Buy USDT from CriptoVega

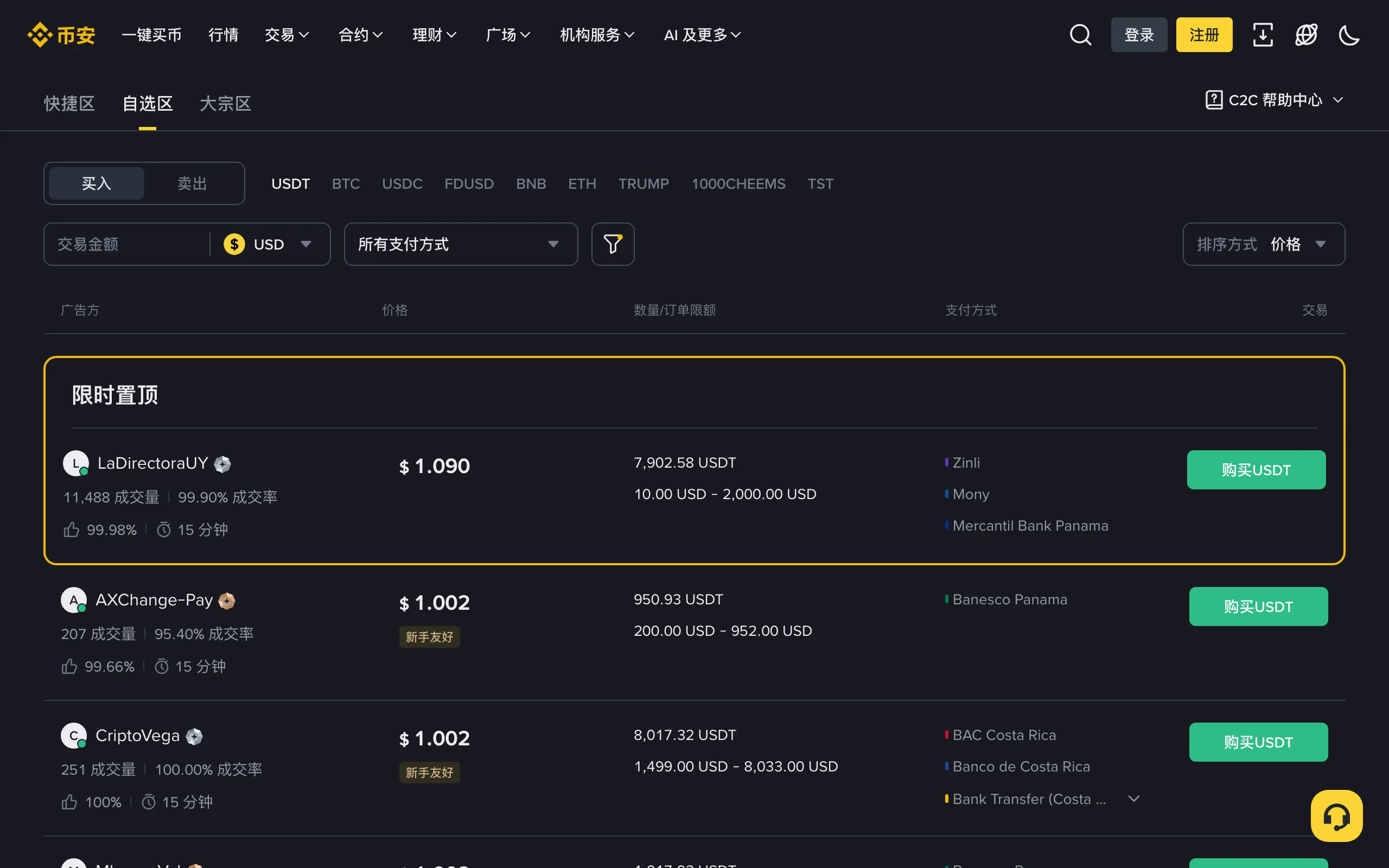[1258, 742]
